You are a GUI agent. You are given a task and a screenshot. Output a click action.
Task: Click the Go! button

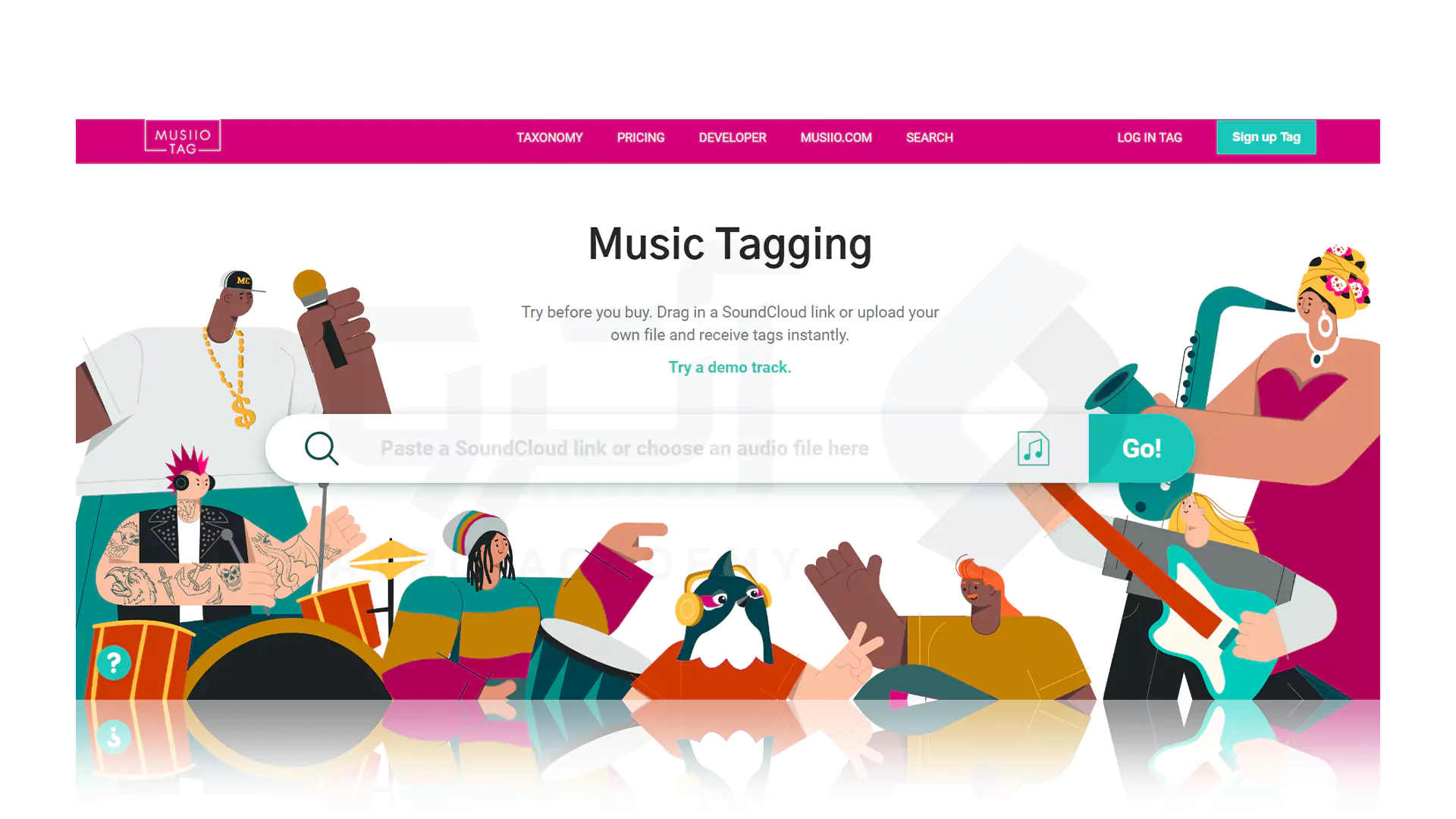[x=1141, y=448]
